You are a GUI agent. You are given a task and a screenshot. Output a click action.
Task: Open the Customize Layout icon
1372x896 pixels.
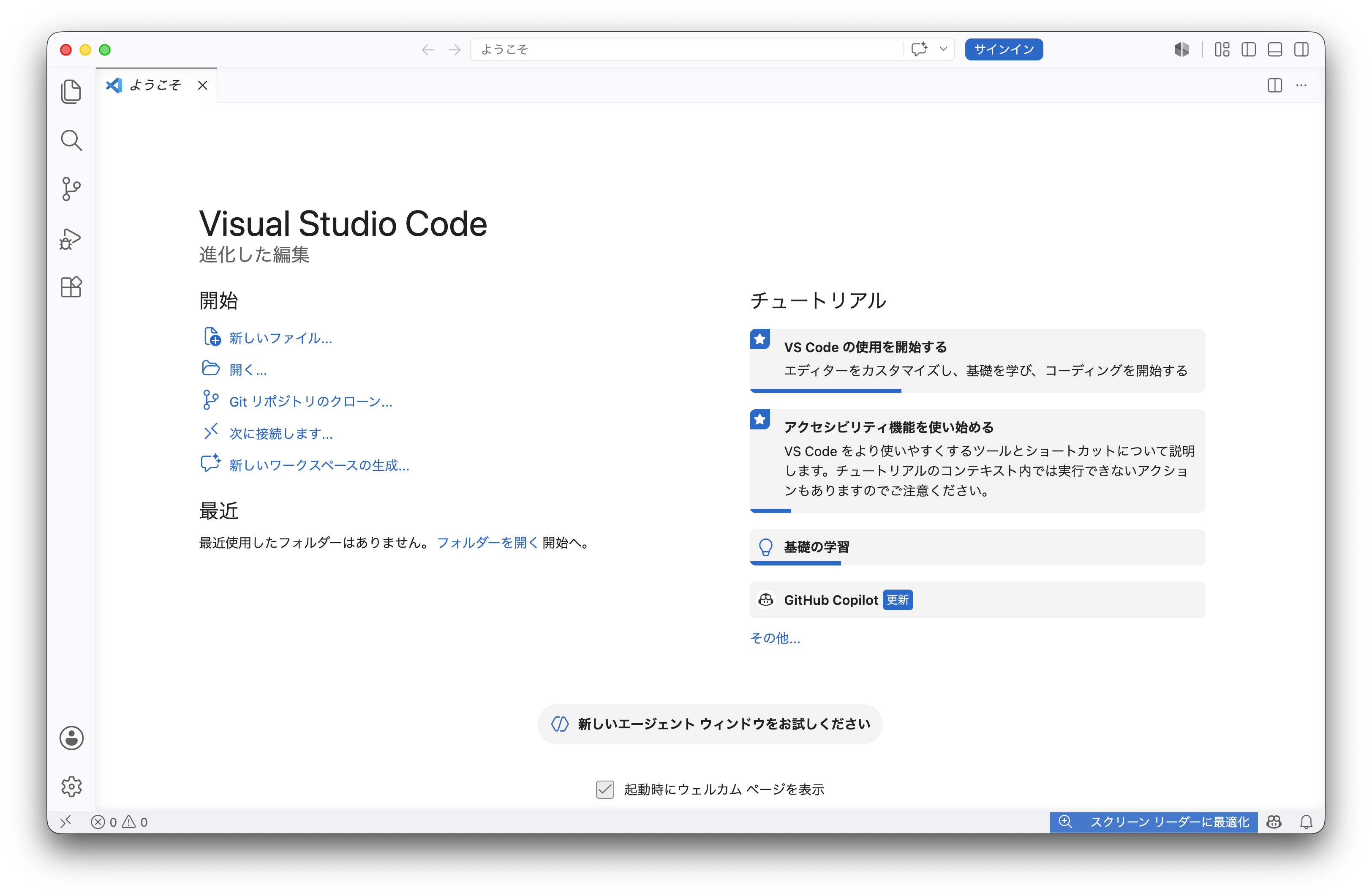pyautogui.click(x=1222, y=49)
